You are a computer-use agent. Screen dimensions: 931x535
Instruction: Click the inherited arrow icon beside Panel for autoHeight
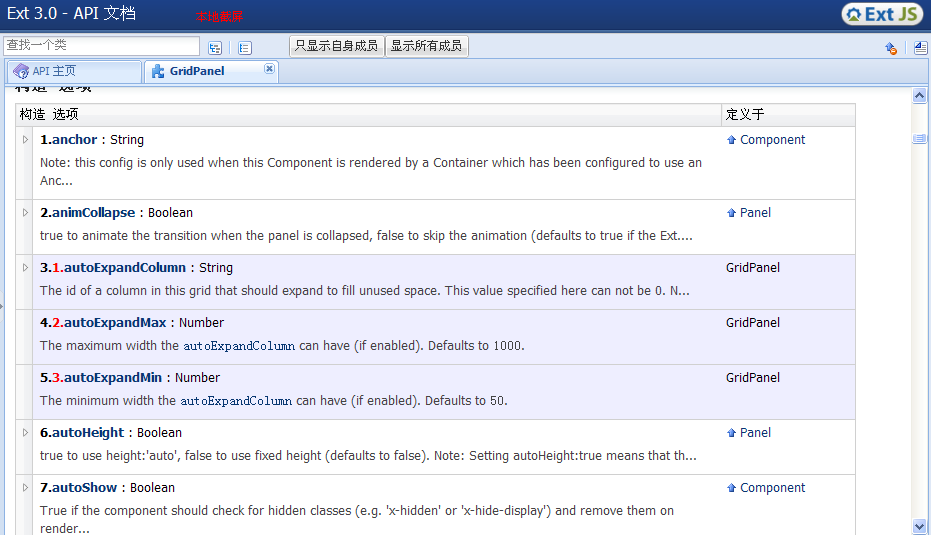click(732, 433)
